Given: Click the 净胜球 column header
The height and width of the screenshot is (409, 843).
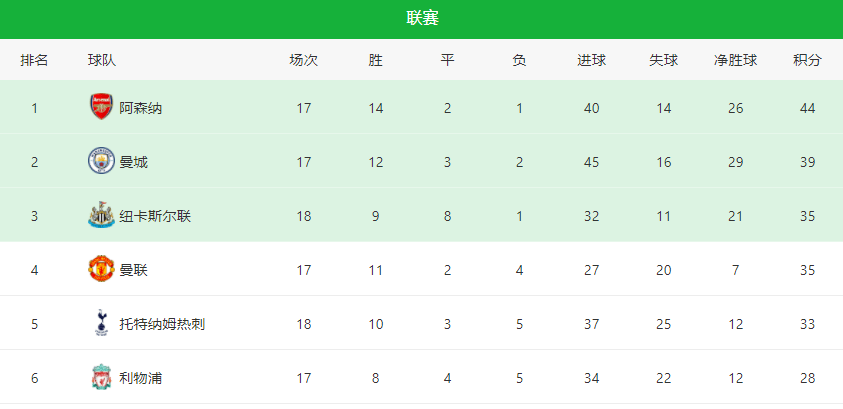Looking at the screenshot, I should pyautogui.click(x=735, y=60).
